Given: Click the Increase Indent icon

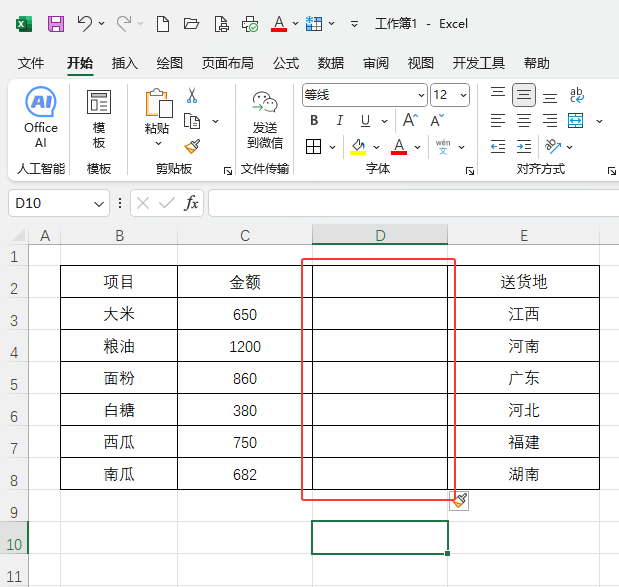Looking at the screenshot, I should pos(524,147).
